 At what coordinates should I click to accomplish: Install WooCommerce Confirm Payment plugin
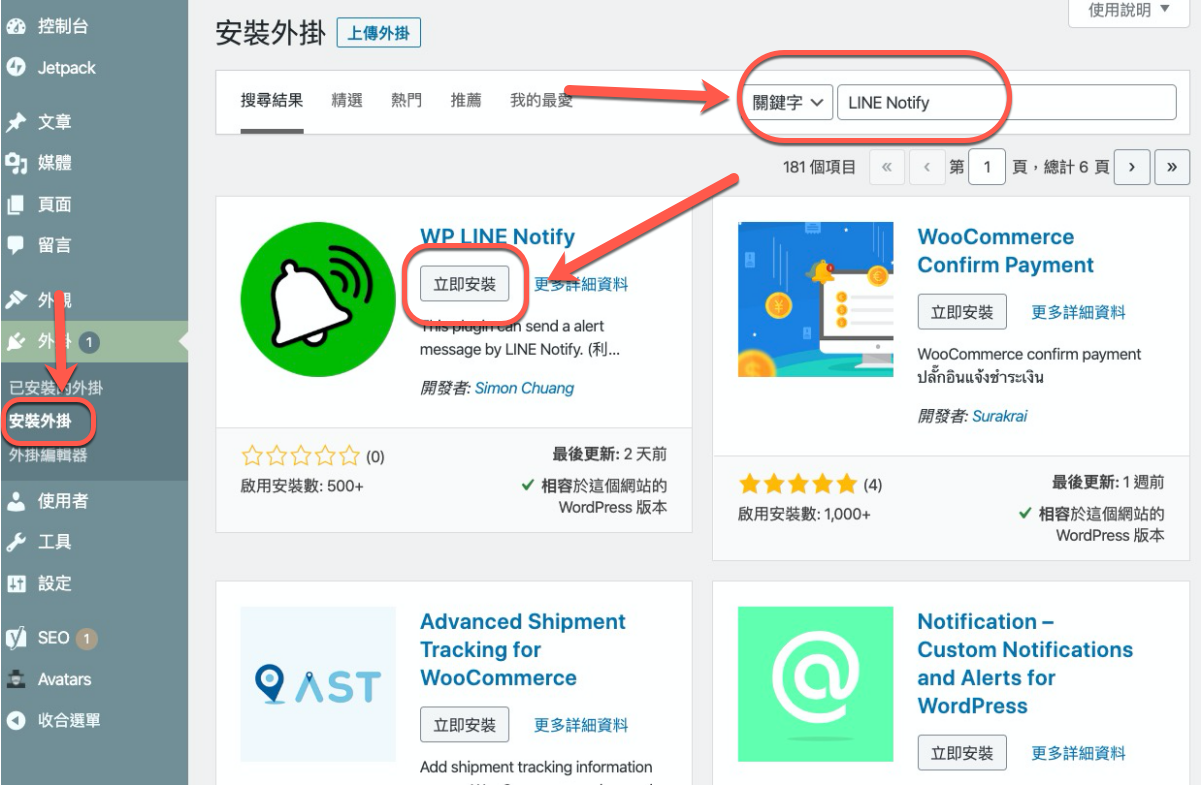pyautogui.click(x=962, y=312)
